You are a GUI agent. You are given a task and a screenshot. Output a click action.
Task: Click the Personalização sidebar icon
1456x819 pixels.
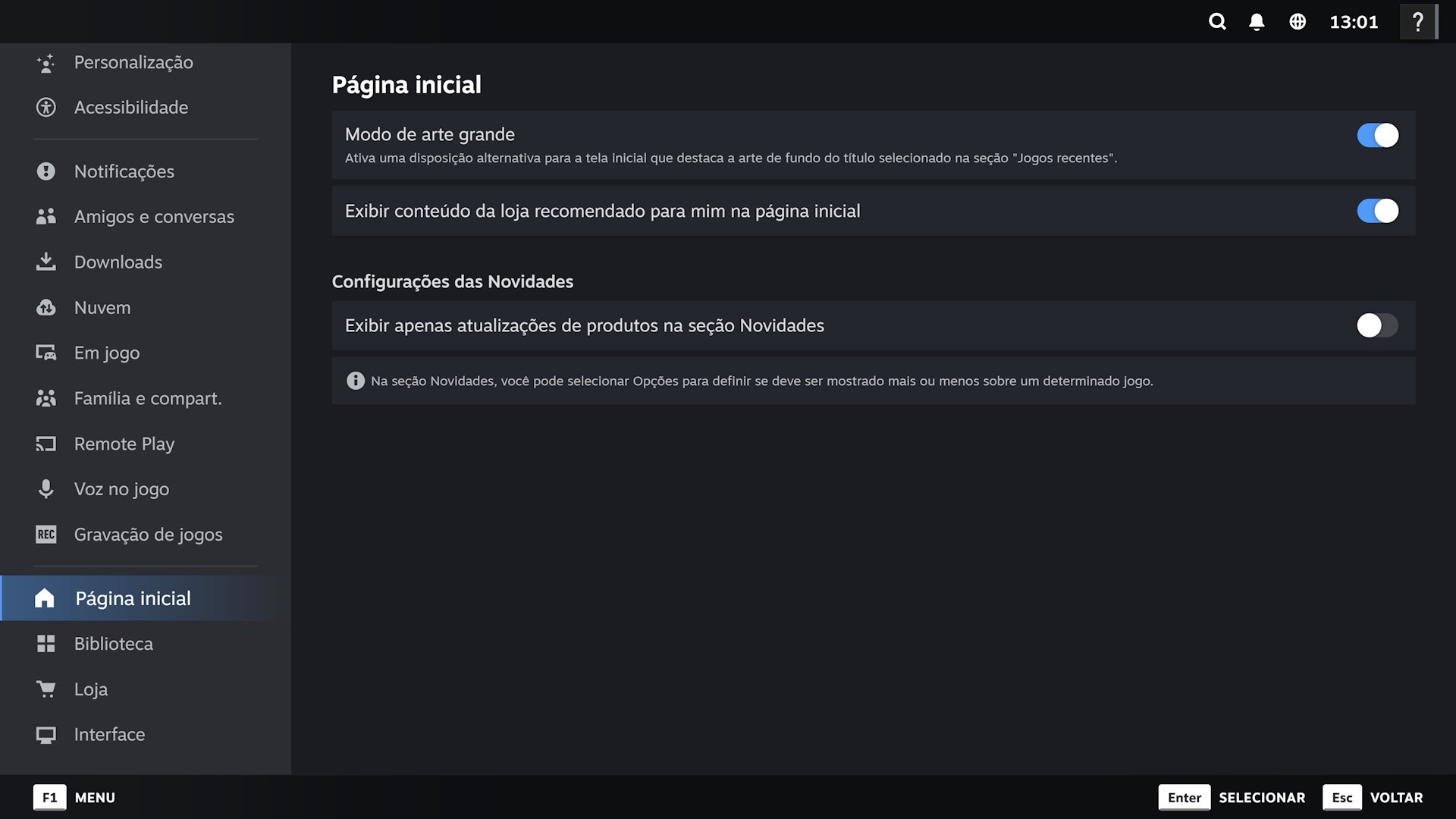point(45,62)
